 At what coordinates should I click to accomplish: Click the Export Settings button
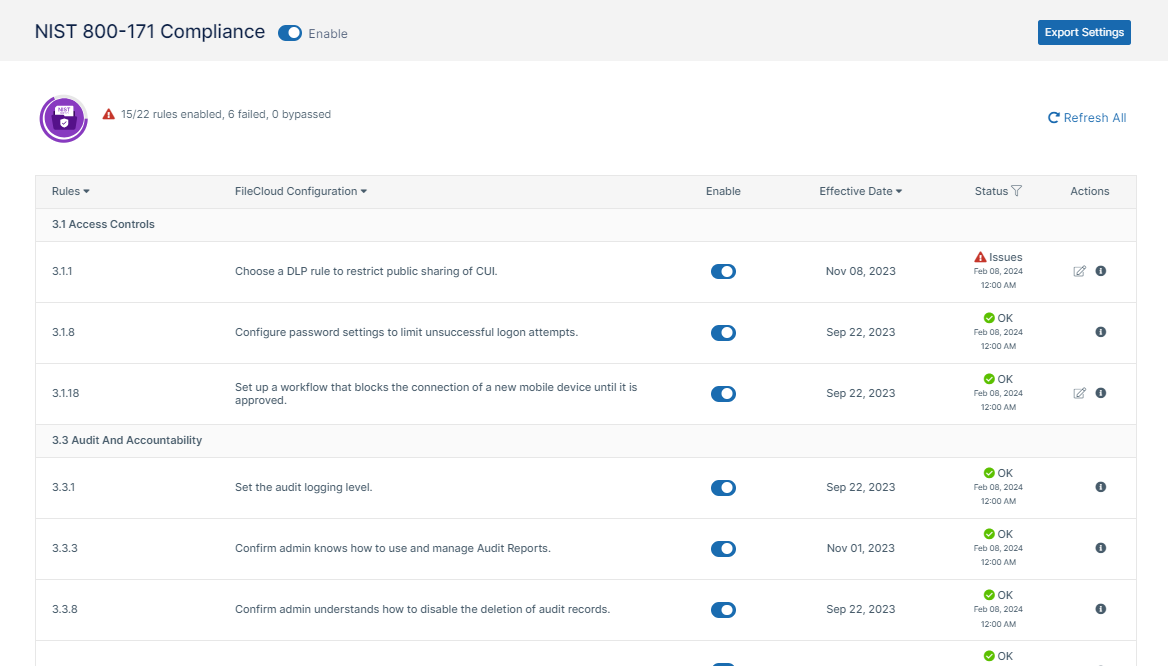tap(1084, 32)
